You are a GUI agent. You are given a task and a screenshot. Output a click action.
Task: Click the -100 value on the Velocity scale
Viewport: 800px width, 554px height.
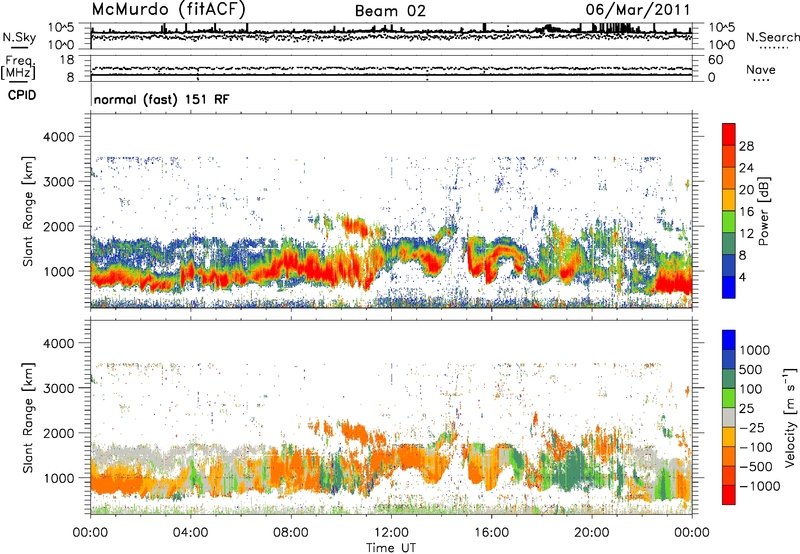click(756, 447)
